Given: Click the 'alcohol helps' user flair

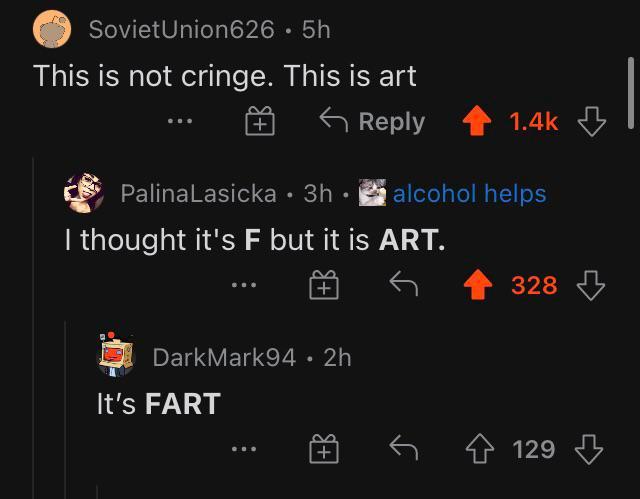Looking at the screenshot, I should [x=469, y=193].
